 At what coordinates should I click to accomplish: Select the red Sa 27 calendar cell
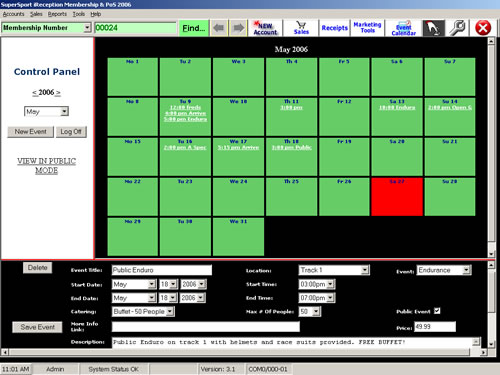click(x=397, y=197)
